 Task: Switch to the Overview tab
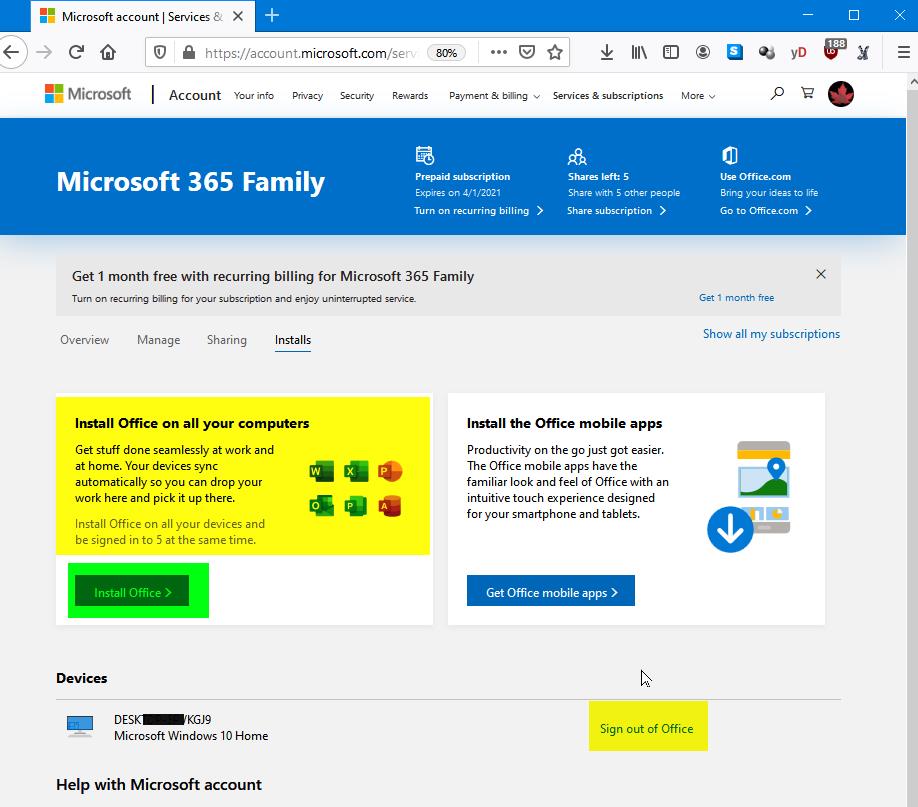tap(84, 340)
